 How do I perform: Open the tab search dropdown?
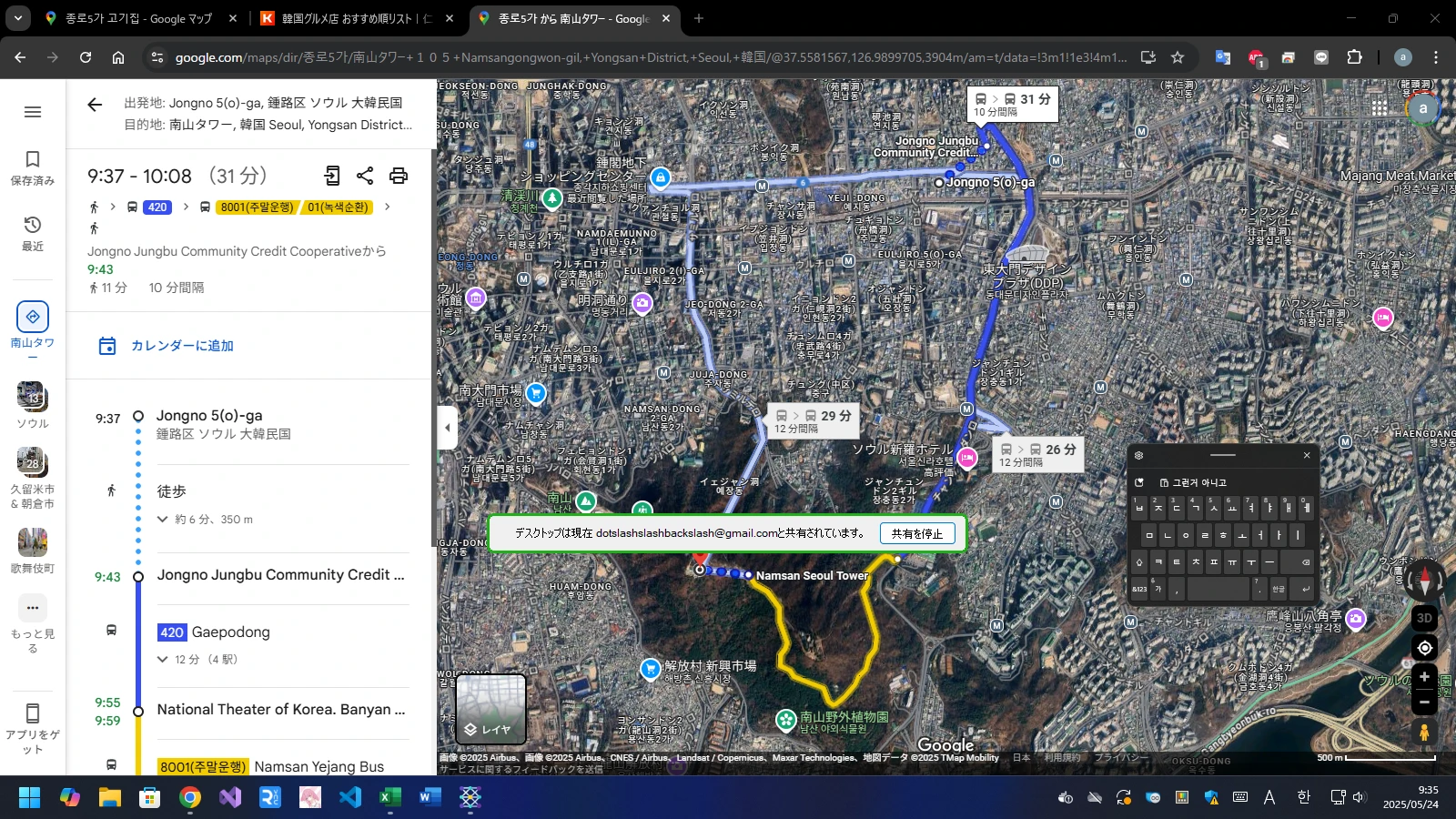(18, 18)
